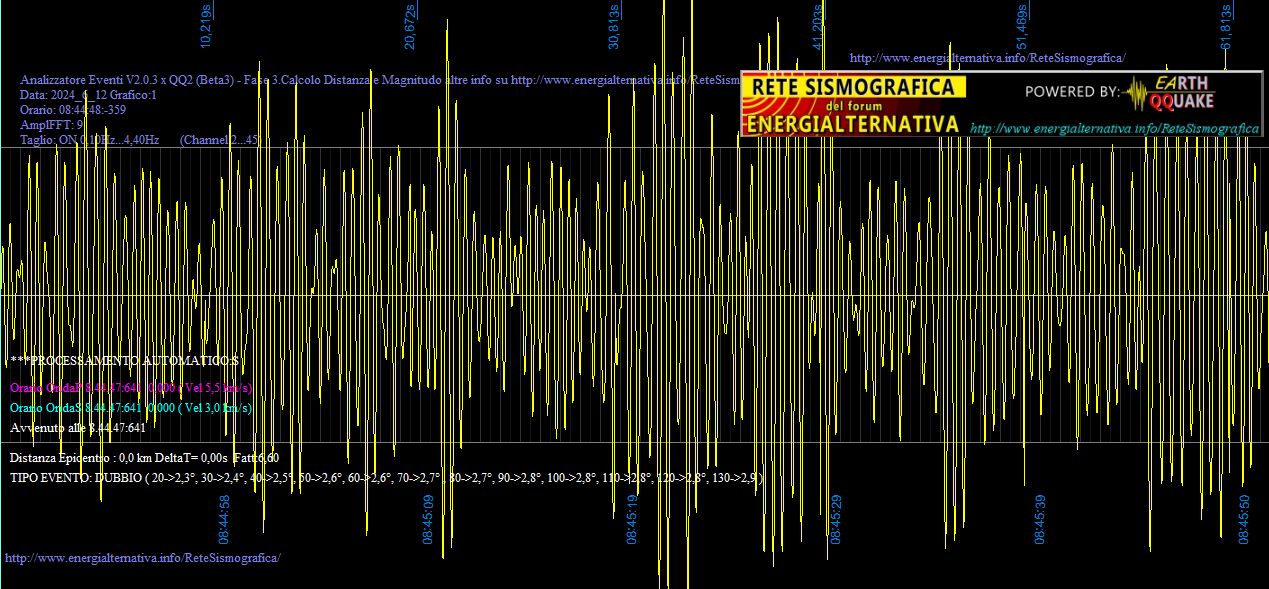1269x589 pixels.
Task: Click the '***PROCESSAMENTO AUTOMATICO:S' line
Action: coord(125,360)
